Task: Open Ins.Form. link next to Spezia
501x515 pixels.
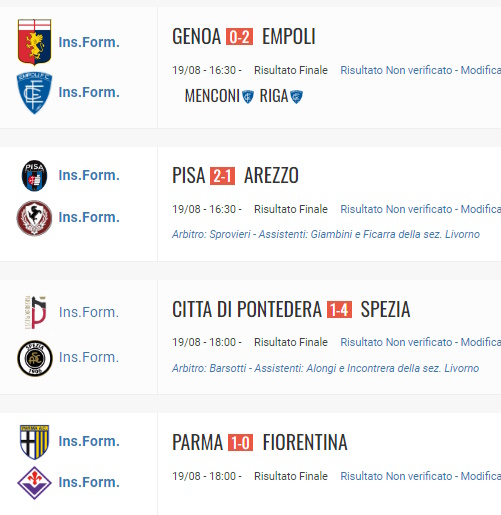Action: pyautogui.click(x=89, y=357)
